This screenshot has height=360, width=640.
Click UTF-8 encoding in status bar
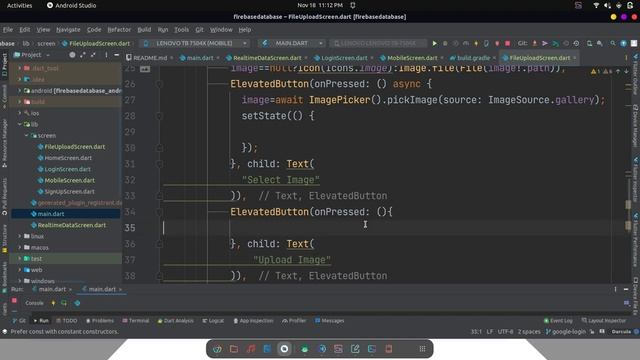[505, 332]
